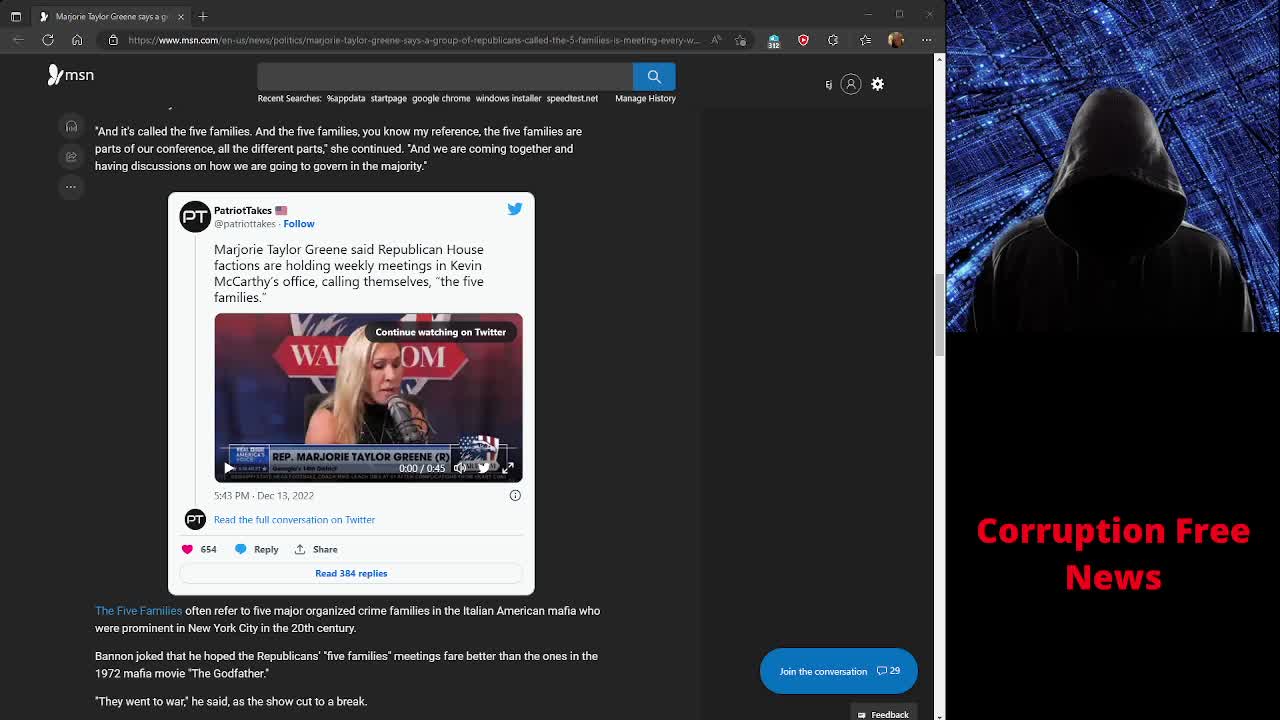Open the red shield extension

tap(803, 40)
